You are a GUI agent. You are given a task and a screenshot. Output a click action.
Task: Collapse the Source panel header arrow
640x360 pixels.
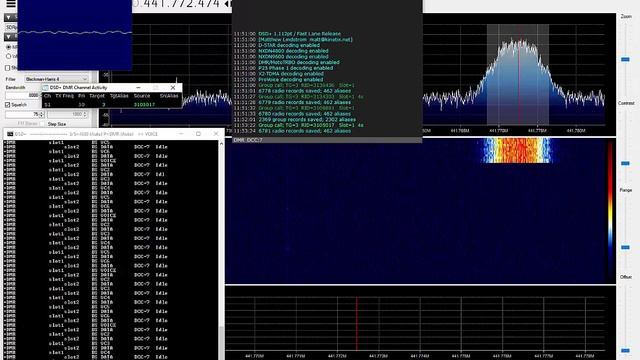point(8,18)
